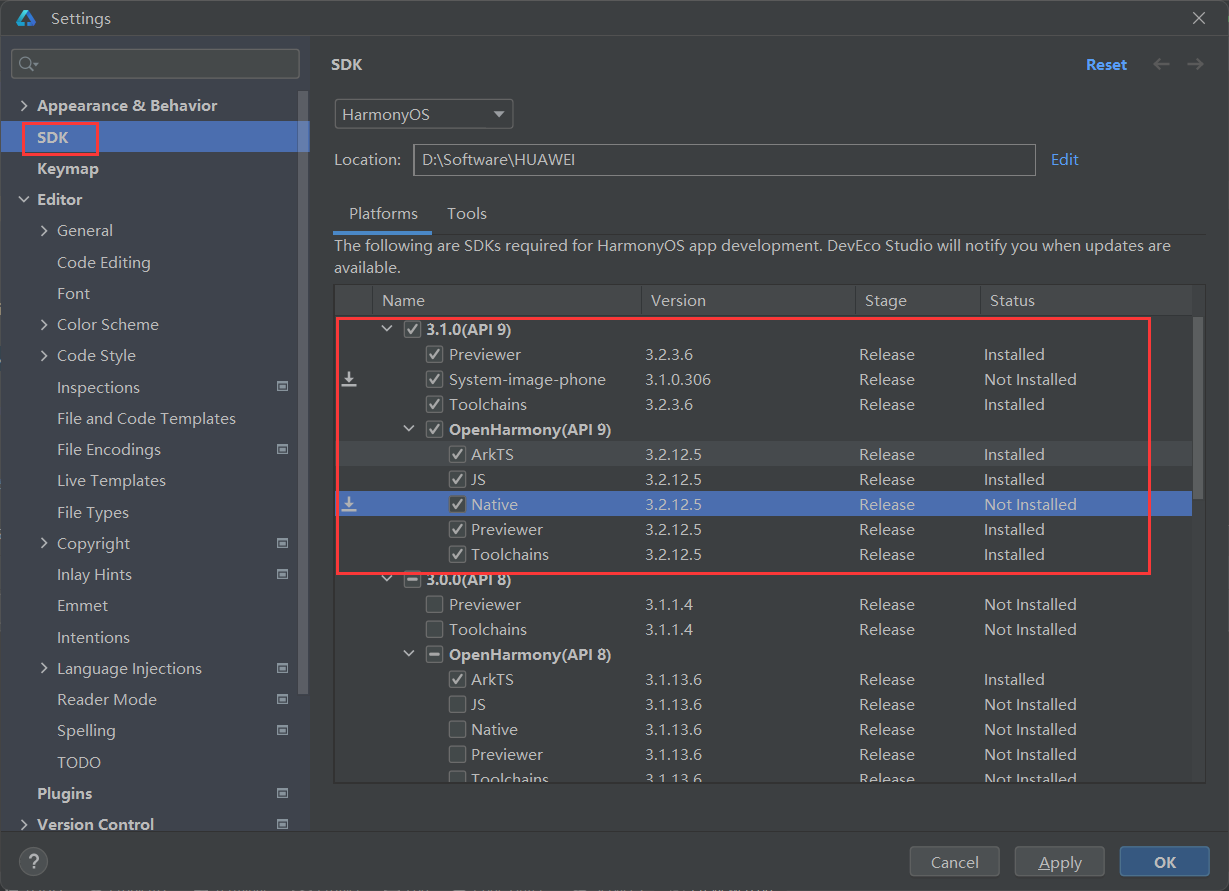Confirm settings with the OK button
1229x891 pixels.
1165,862
